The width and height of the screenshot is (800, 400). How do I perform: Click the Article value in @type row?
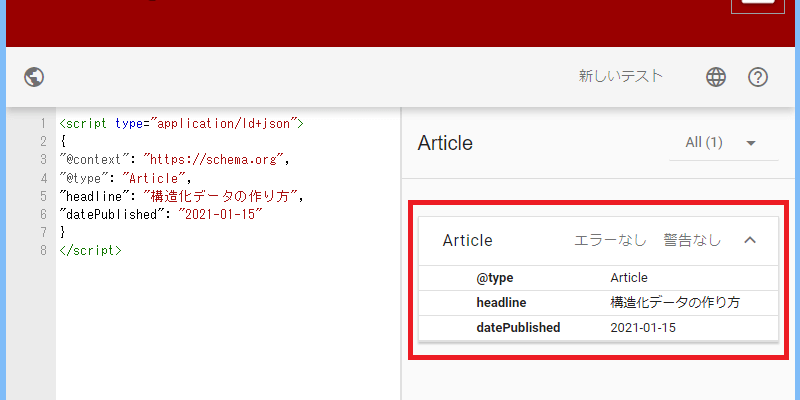click(x=629, y=278)
